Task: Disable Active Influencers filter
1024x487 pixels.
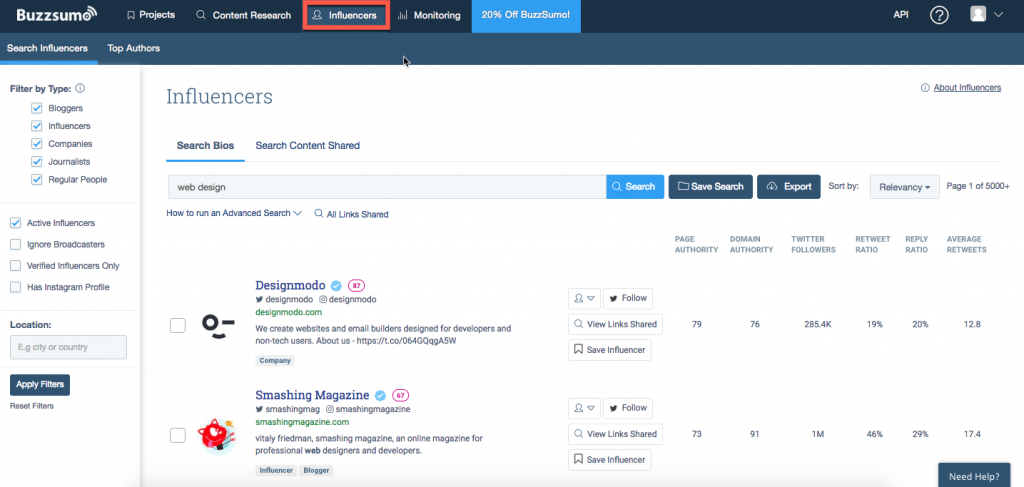Action: click(x=15, y=223)
